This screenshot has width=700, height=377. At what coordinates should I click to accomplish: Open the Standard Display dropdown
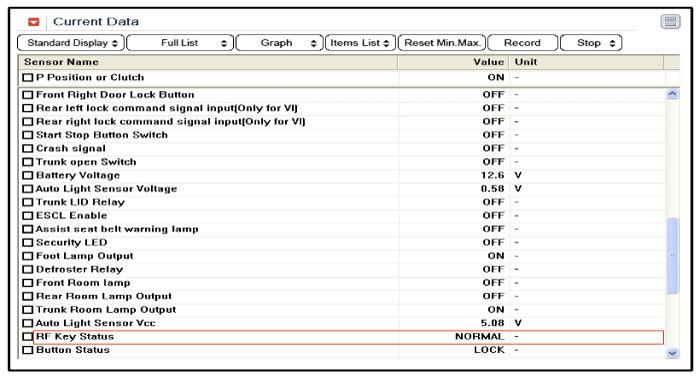pos(71,43)
